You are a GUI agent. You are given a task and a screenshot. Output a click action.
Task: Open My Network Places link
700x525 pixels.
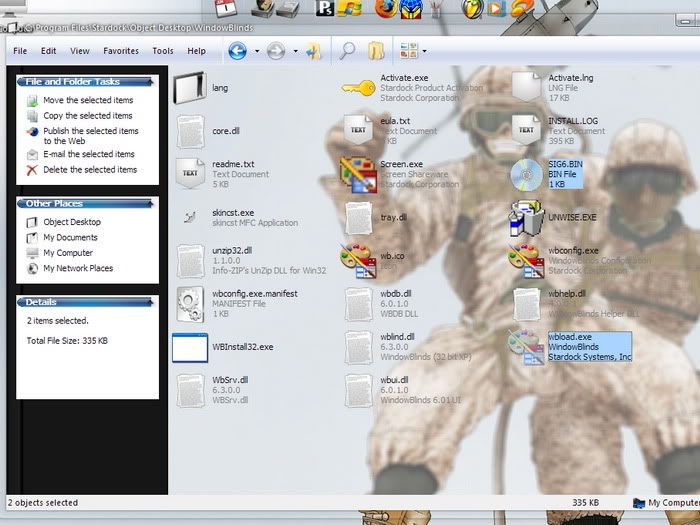[78, 268]
